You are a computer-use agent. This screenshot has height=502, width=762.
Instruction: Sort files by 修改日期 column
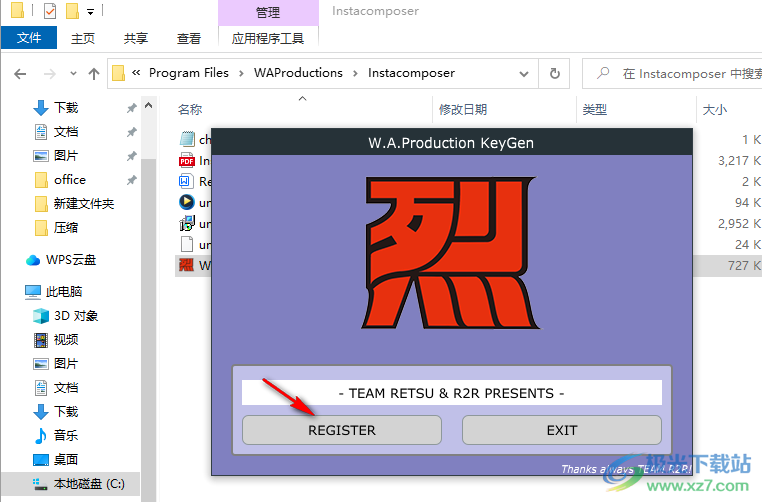click(462, 109)
